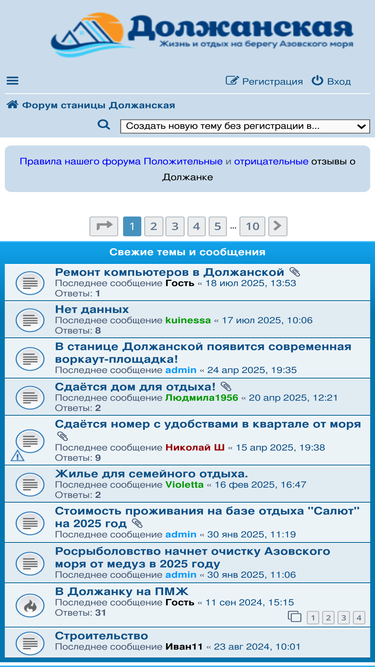Click the Вход login link
Viewport: 375px width, 667px height.
click(x=331, y=81)
